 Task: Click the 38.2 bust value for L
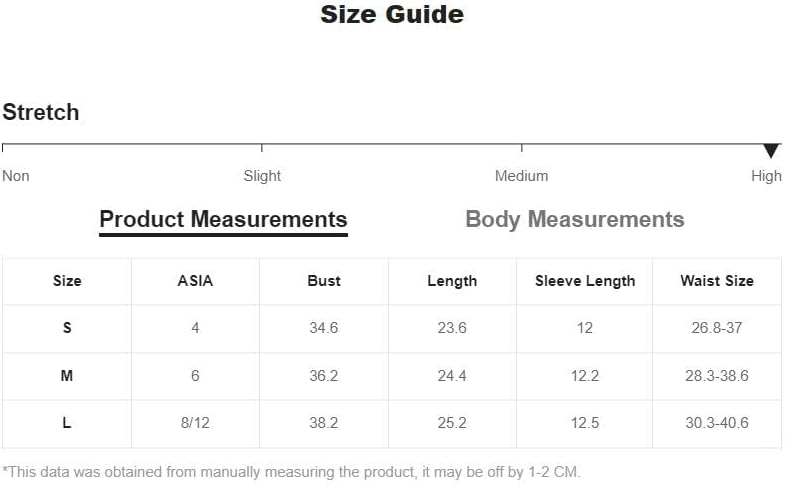pyautogui.click(x=324, y=423)
